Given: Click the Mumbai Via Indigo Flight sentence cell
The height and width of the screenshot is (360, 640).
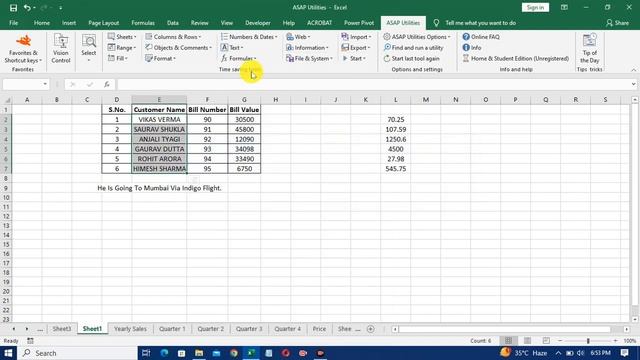Looking at the screenshot, I should (159, 188).
